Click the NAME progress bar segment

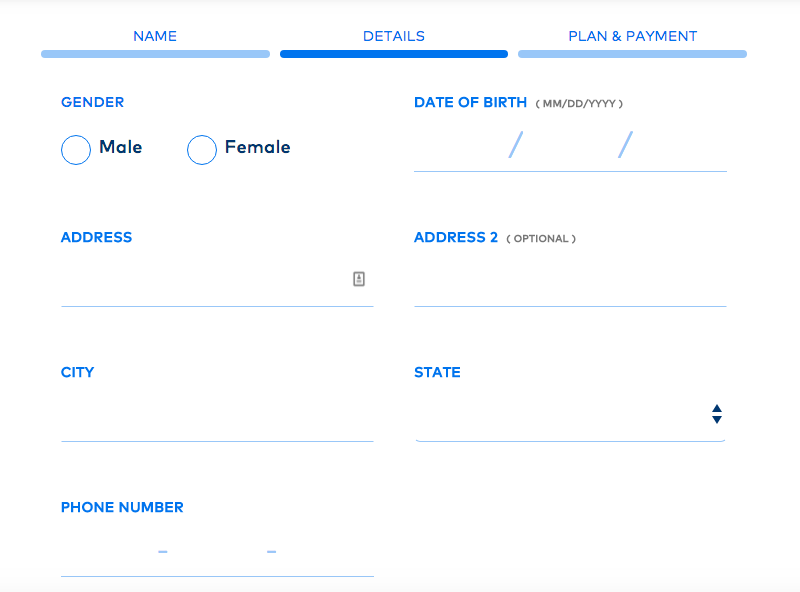tap(156, 54)
